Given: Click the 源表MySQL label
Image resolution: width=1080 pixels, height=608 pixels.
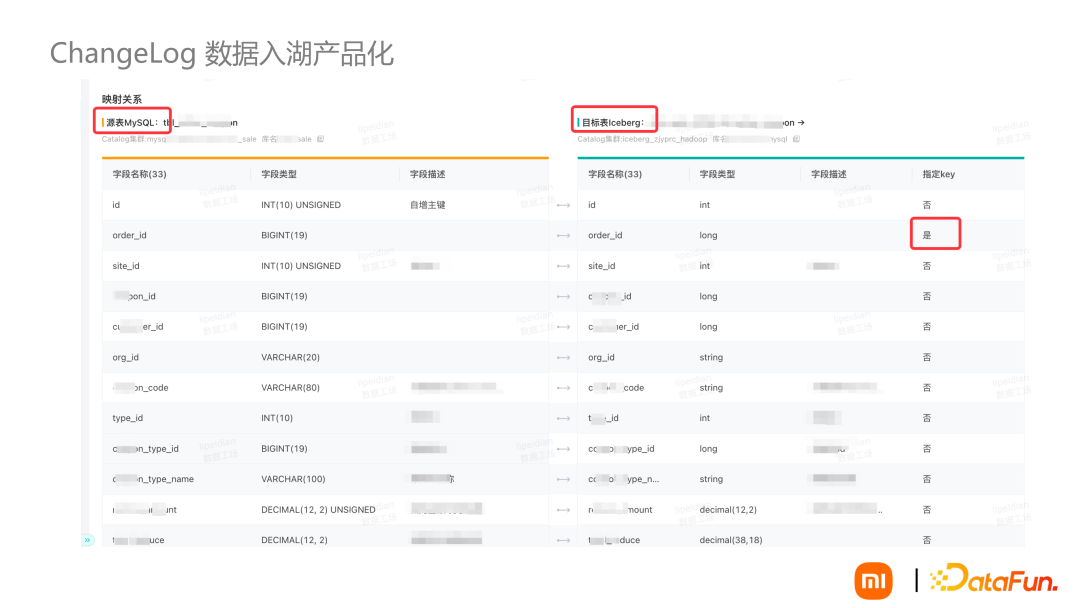Looking at the screenshot, I should pos(132,123).
